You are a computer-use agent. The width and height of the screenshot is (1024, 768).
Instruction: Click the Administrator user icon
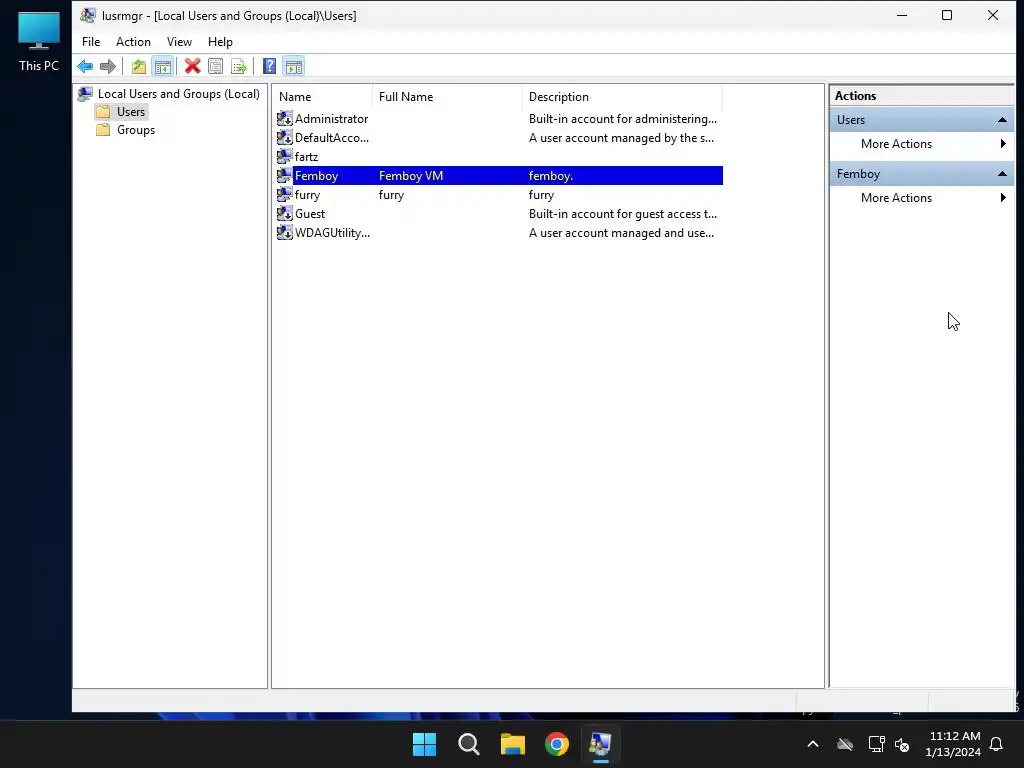coord(285,118)
